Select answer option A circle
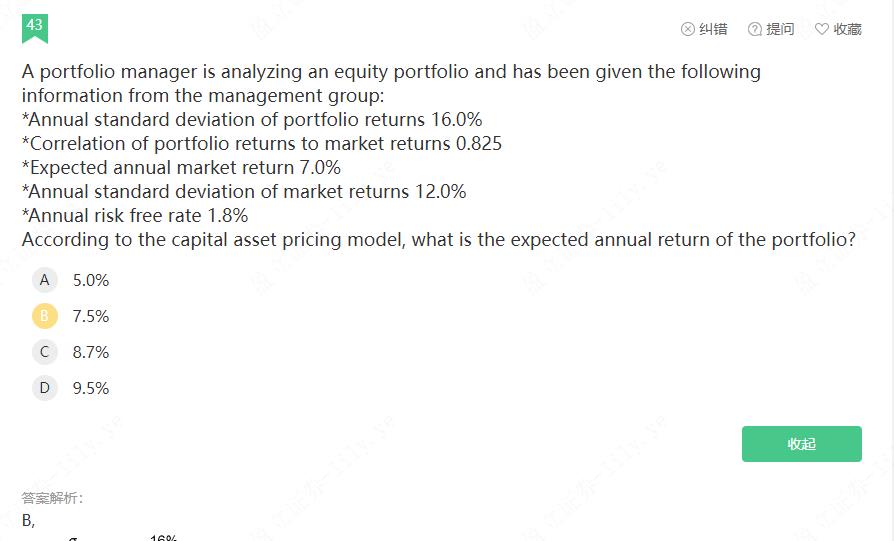This screenshot has width=894, height=541. pyautogui.click(x=45, y=280)
